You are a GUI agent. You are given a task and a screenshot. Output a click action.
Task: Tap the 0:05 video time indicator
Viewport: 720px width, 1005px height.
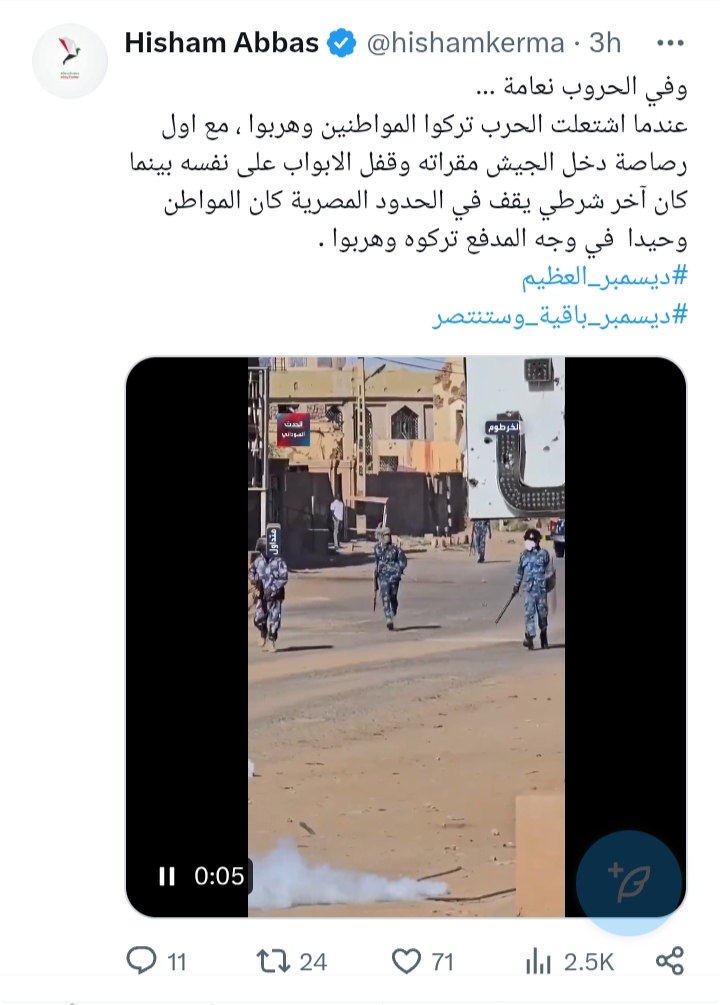(219, 876)
